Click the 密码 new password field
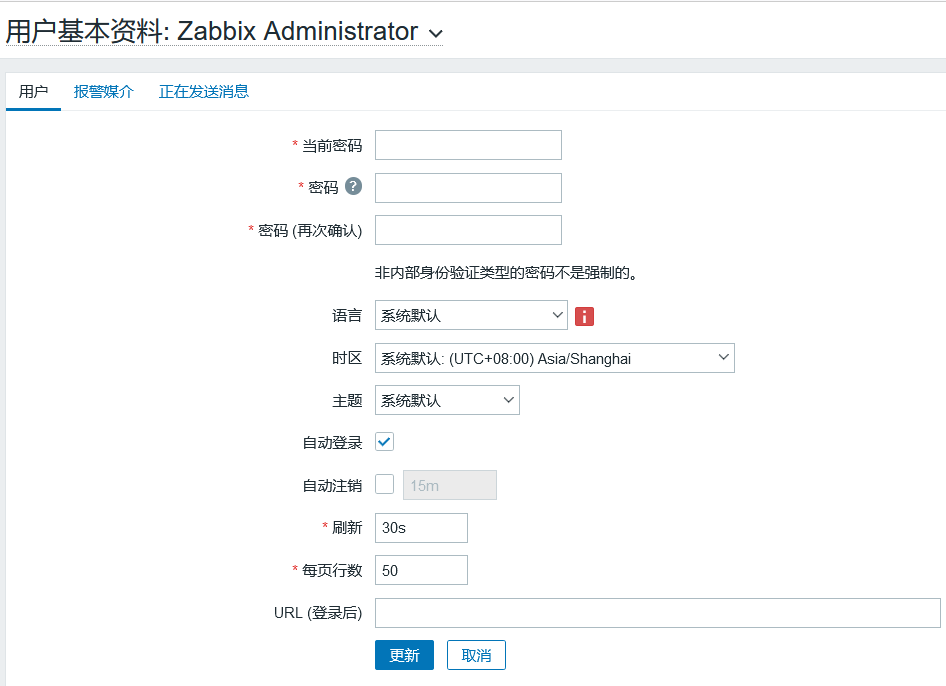This screenshot has height=686, width=946. pyautogui.click(x=468, y=188)
